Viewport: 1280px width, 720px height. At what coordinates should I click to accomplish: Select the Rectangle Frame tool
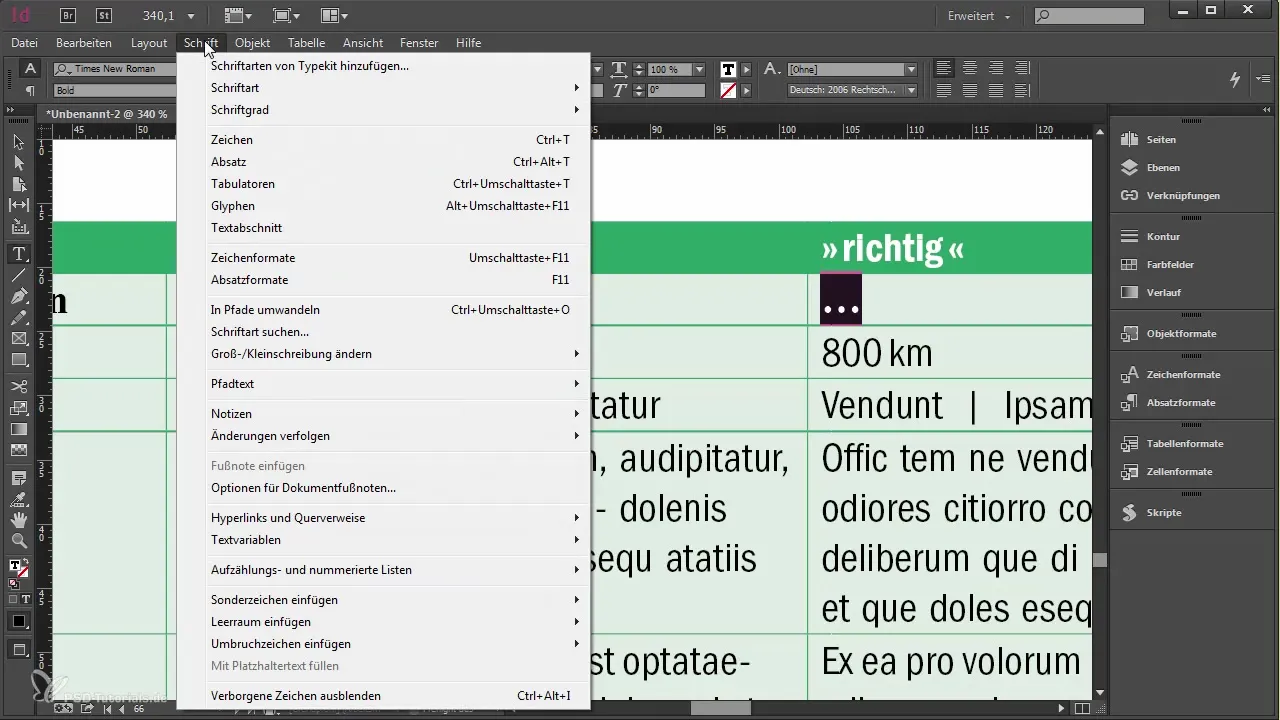[19, 339]
